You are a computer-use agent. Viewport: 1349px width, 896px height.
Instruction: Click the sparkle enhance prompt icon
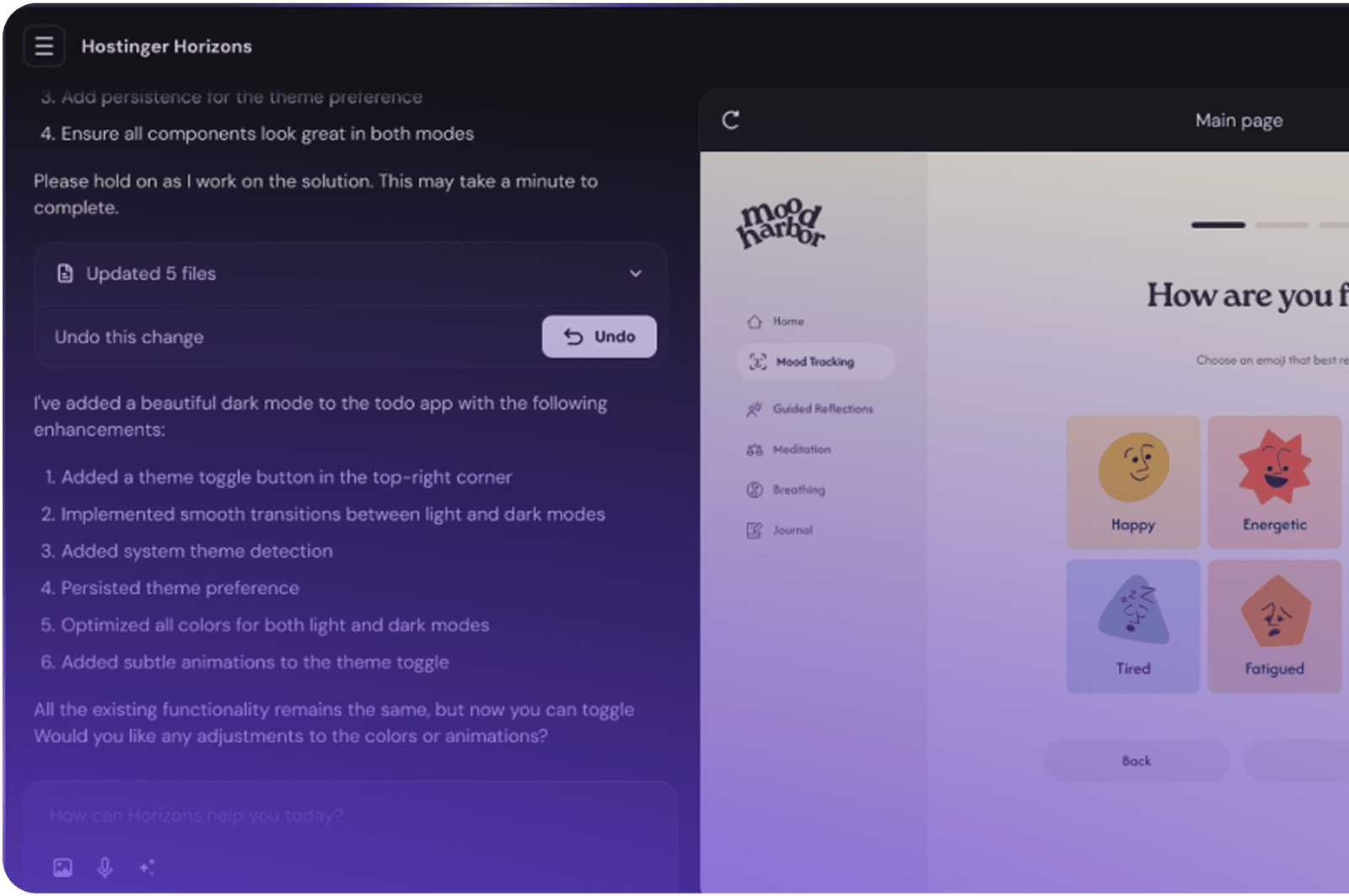point(148,867)
